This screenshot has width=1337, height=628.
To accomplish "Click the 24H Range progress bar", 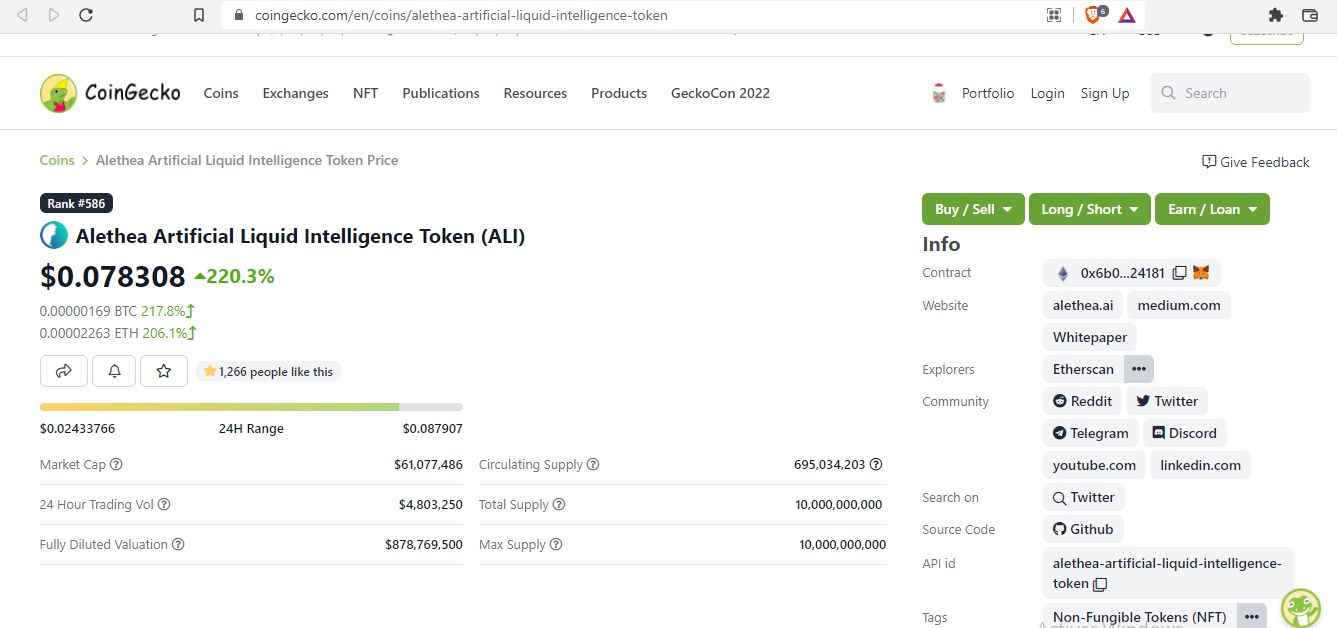I will coord(251,407).
